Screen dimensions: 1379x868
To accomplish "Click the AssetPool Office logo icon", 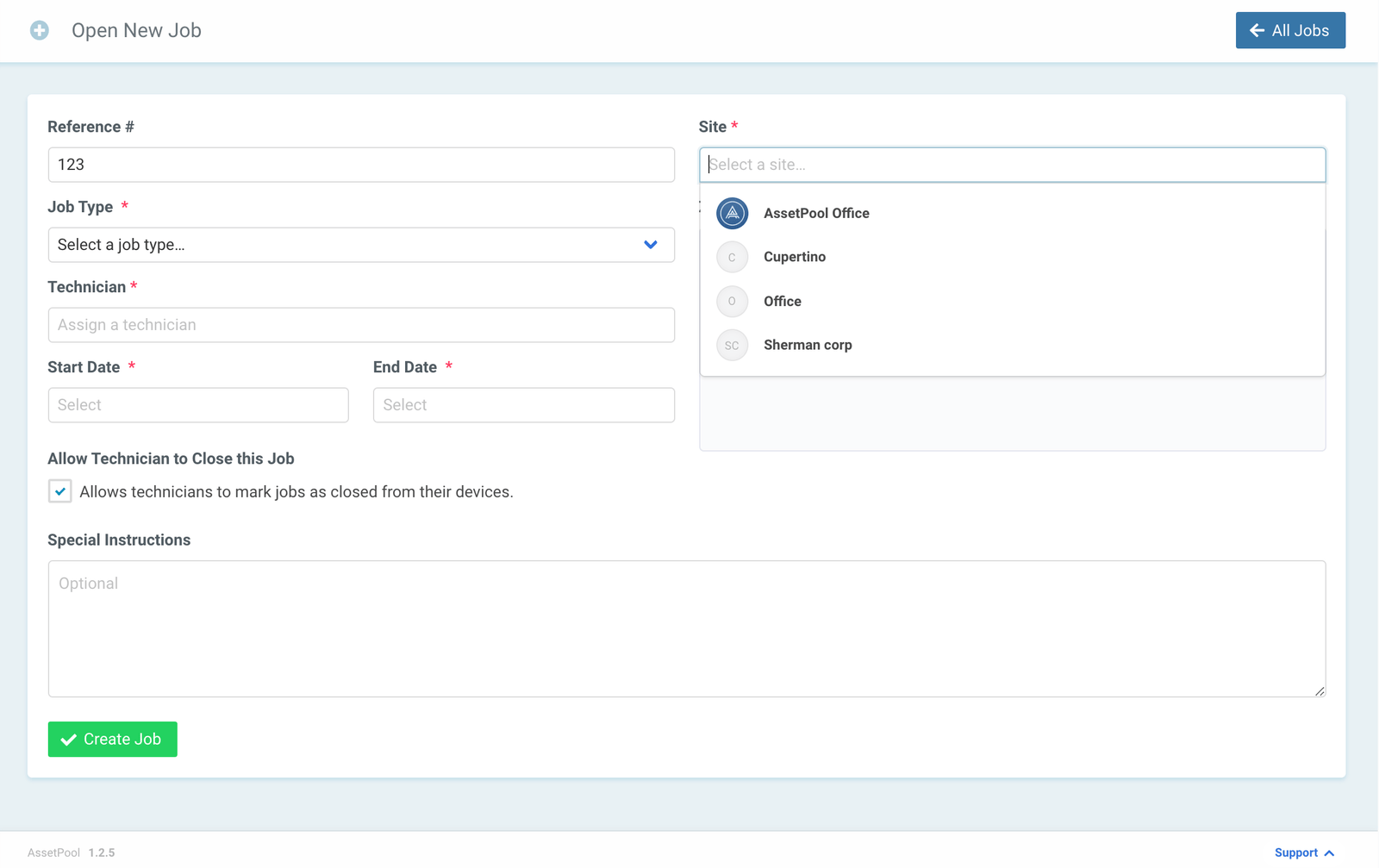I will tap(732, 213).
